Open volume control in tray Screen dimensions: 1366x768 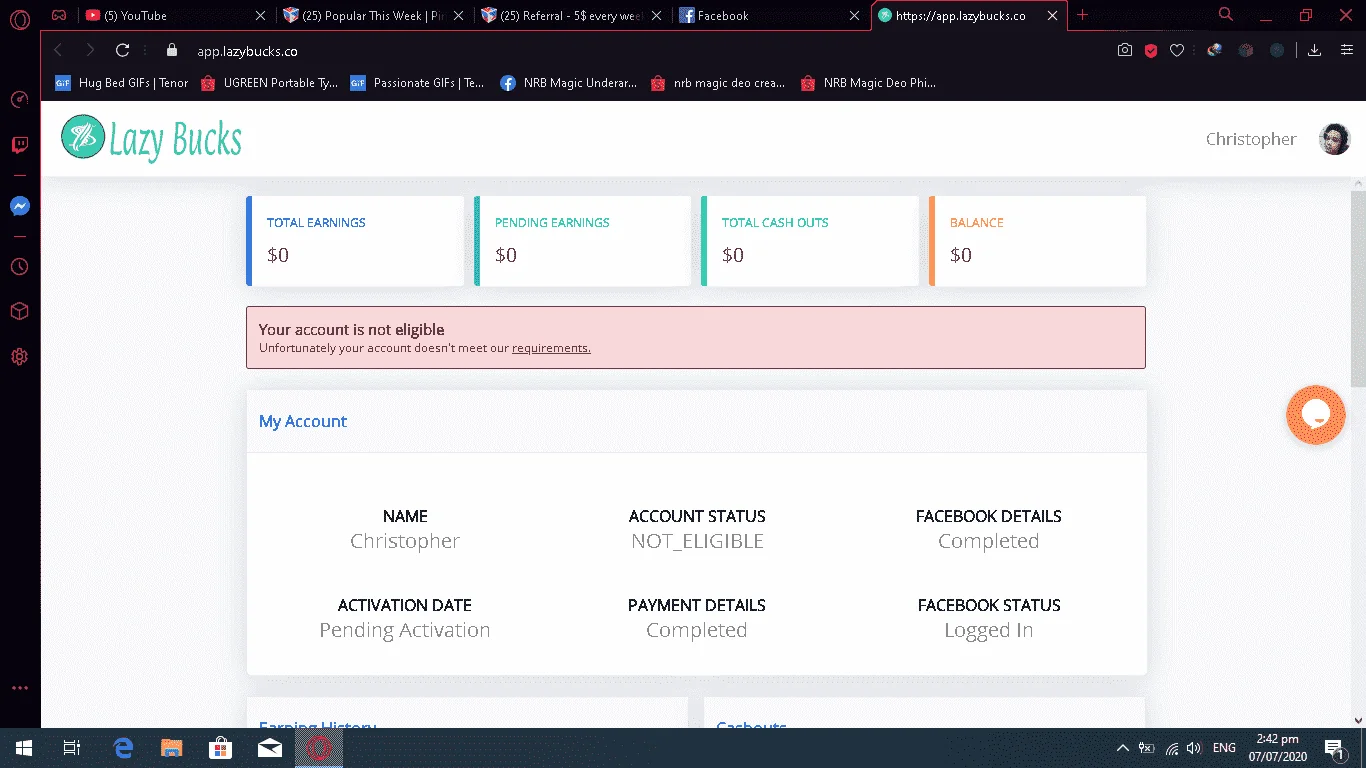[x=1194, y=748]
